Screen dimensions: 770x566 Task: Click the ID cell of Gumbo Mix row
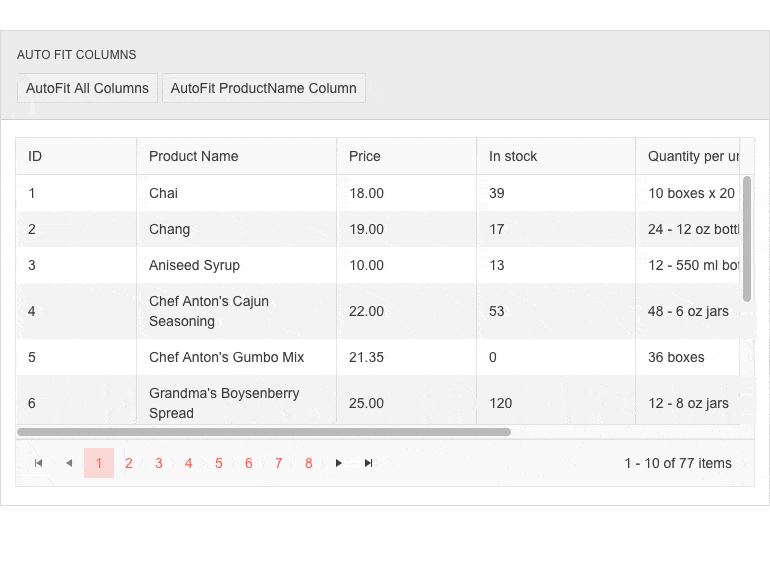(x=76, y=357)
